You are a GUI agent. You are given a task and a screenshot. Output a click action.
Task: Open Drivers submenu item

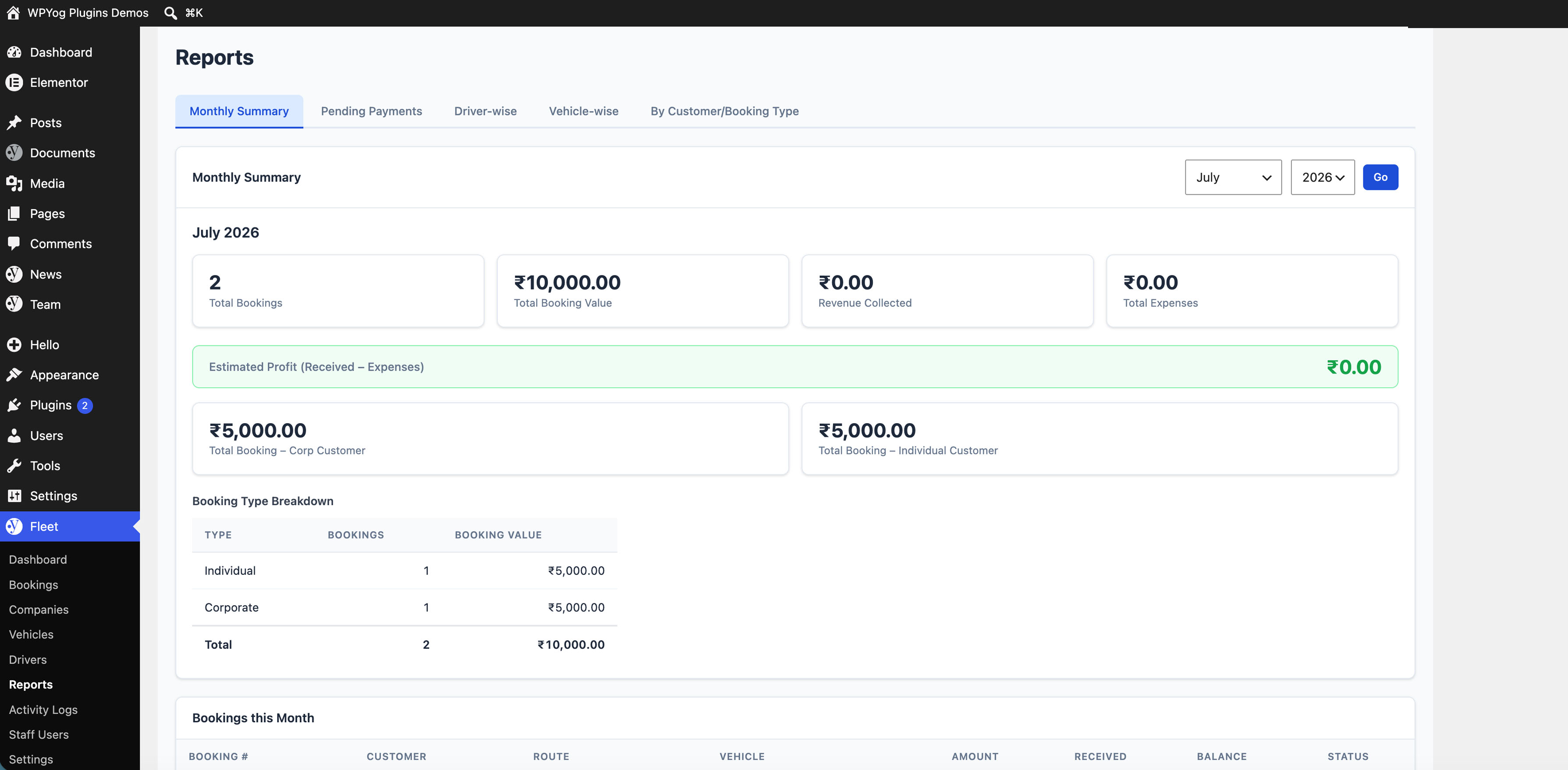pos(28,660)
